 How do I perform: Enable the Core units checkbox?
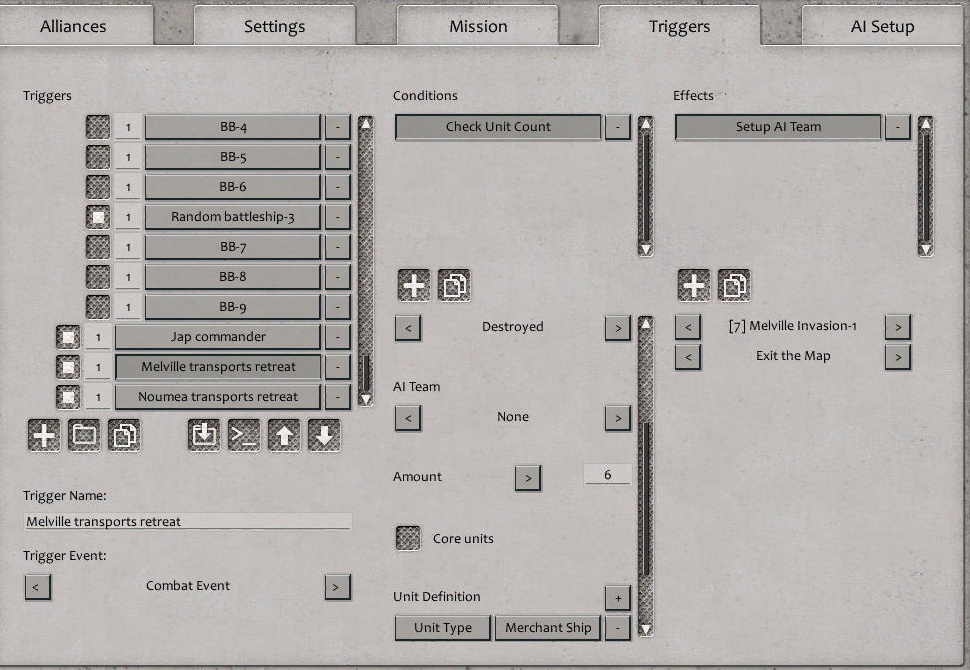408,538
